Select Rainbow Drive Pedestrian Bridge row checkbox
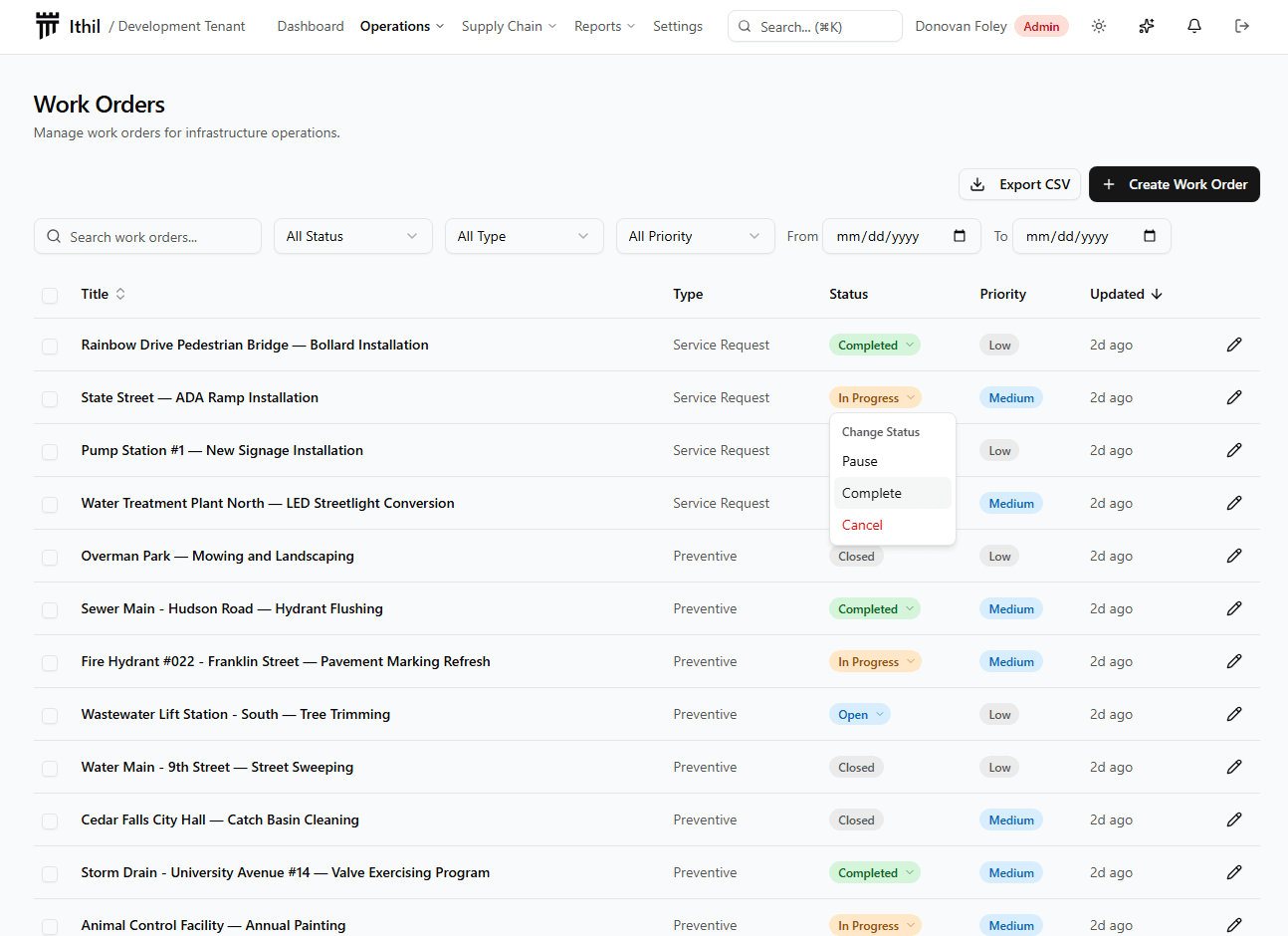 50,346
